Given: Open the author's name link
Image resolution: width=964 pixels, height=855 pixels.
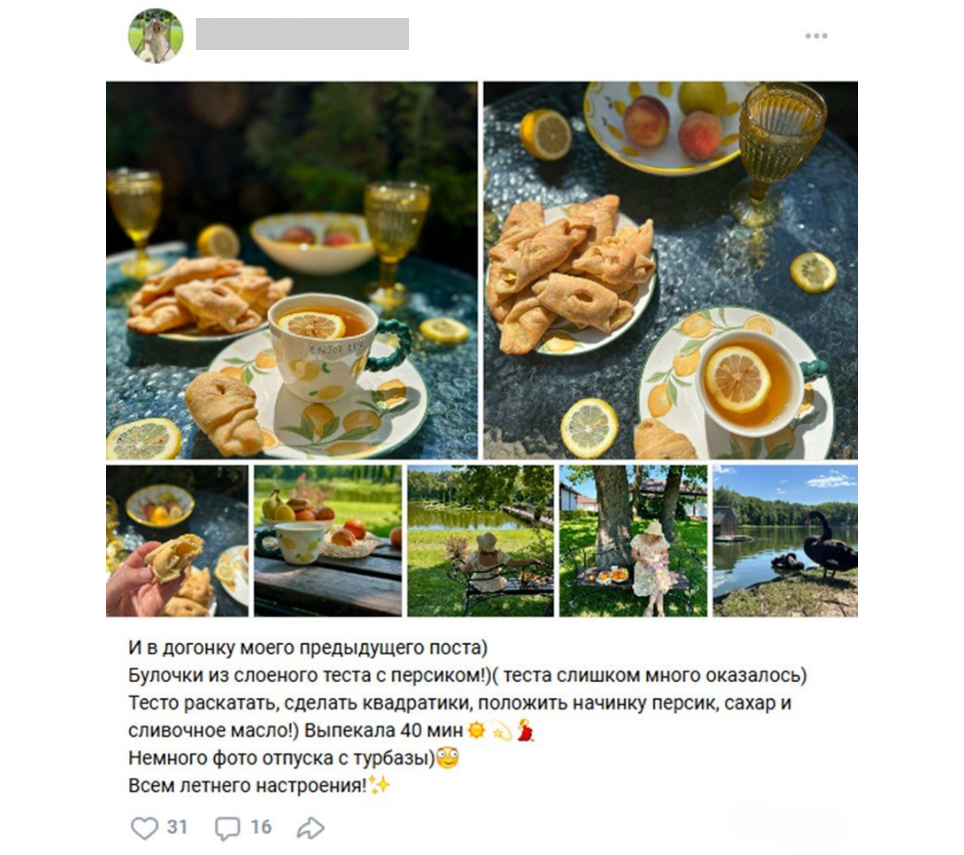Looking at the screenshot, I should pos(302,34).
